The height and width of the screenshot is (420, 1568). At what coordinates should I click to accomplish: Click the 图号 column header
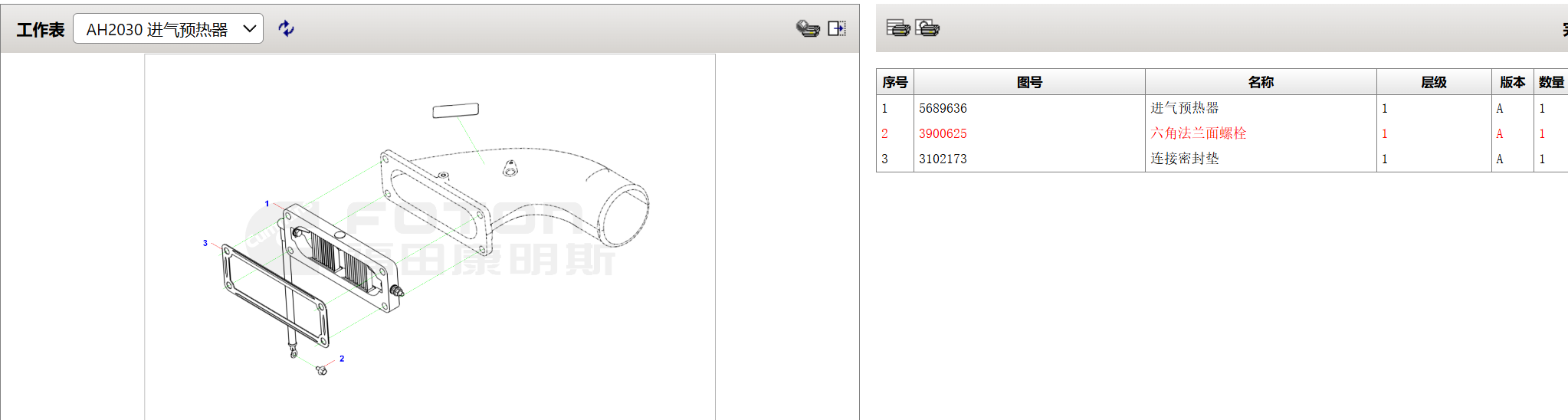(x=1029, y=82)
